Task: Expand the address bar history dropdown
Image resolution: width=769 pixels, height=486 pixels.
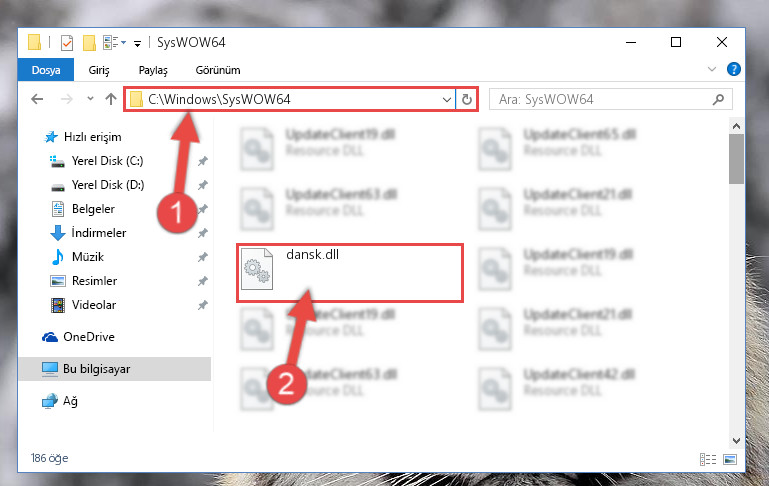Action: (x=446, y=100)
